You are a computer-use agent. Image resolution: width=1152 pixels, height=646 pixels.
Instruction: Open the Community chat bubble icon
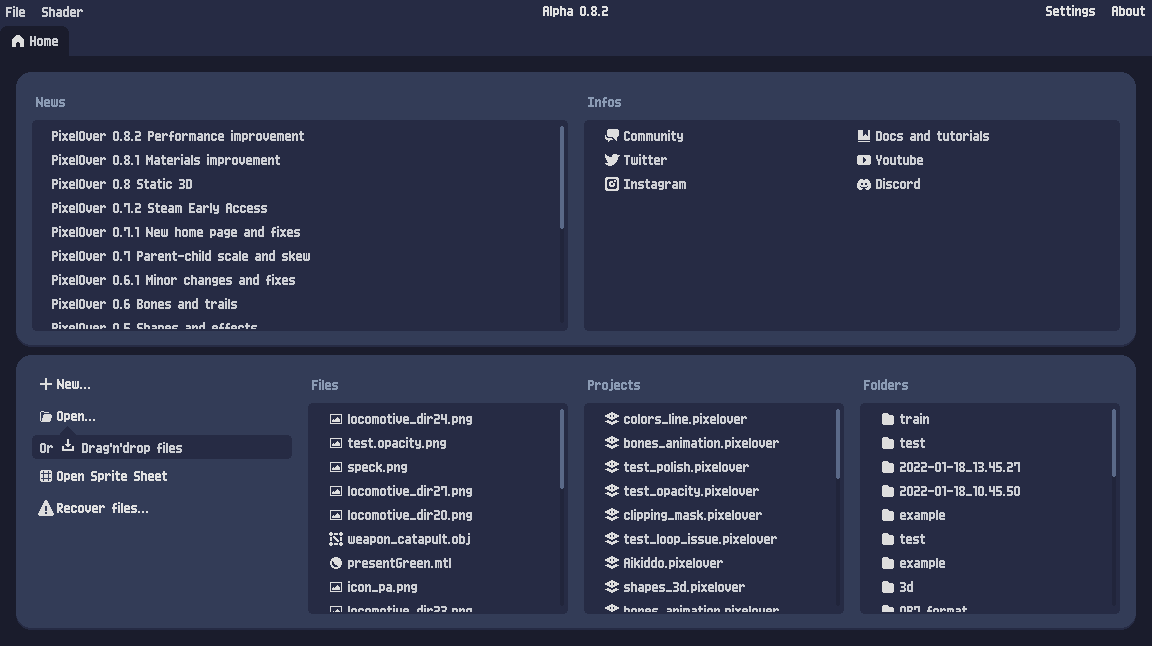tap(611, 136)
